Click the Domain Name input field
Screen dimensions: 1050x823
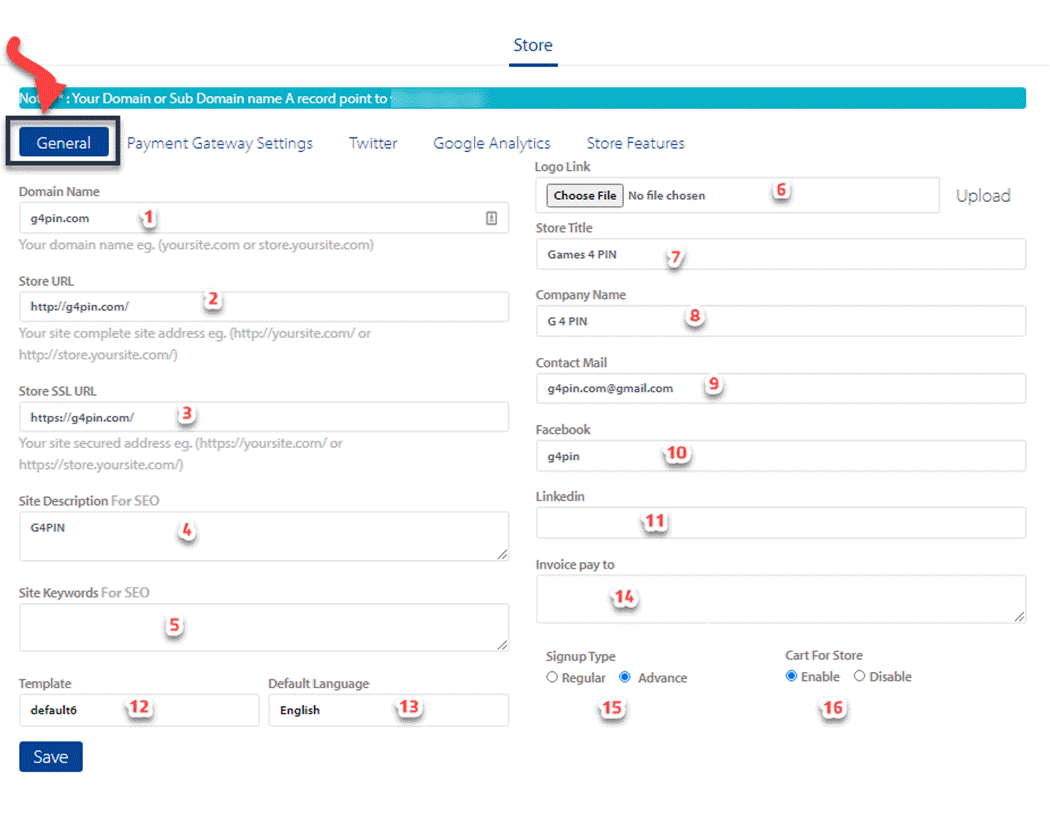(264, 218)
